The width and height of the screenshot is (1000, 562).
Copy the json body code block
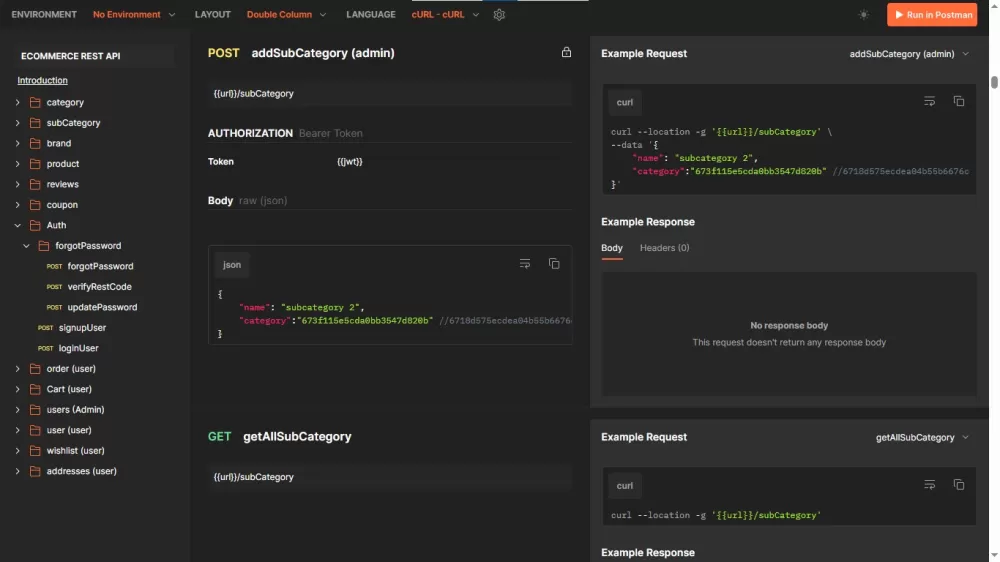[554, 264]
